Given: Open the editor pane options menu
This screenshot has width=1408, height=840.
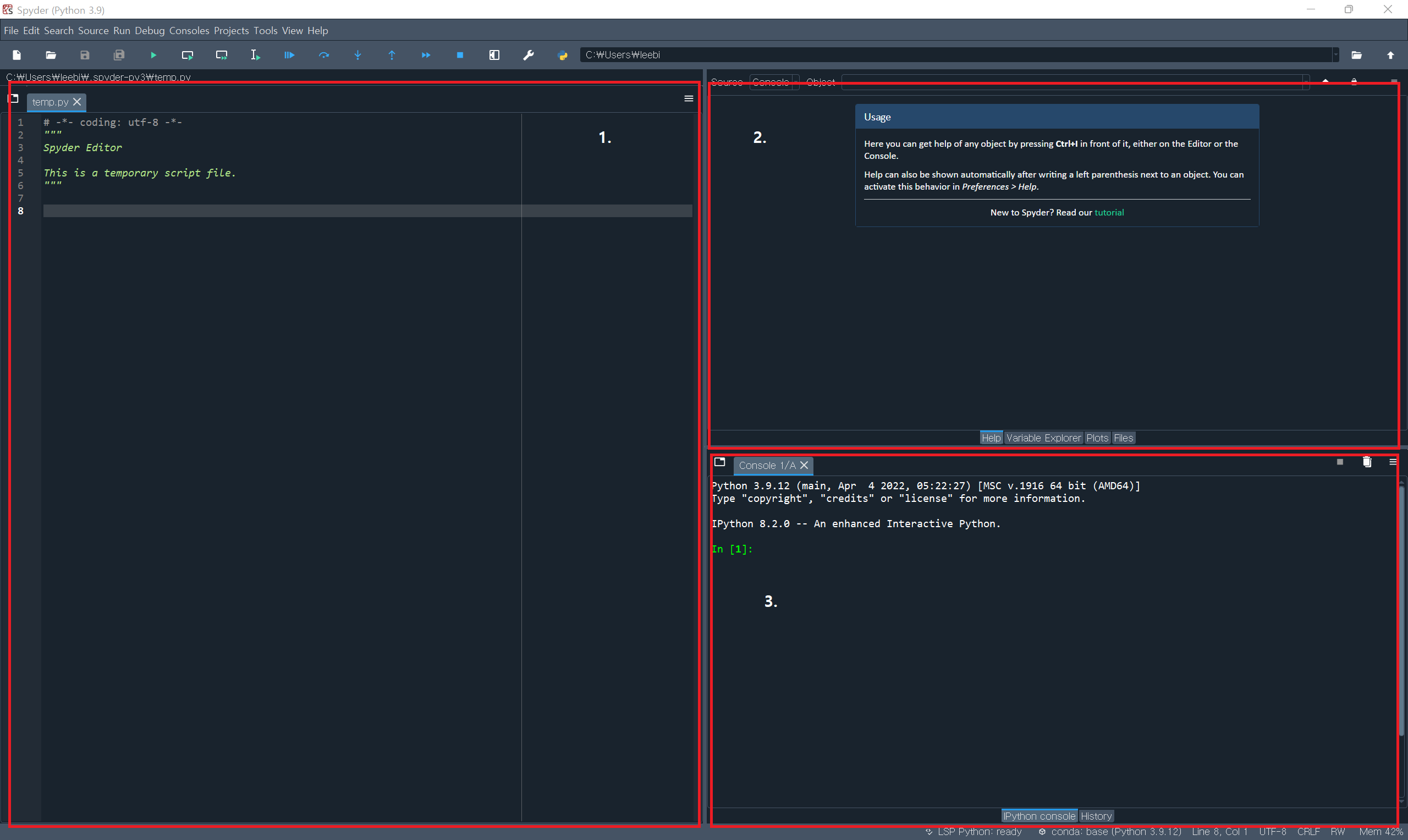Looking at the screenshot, I should coord(689,98).
